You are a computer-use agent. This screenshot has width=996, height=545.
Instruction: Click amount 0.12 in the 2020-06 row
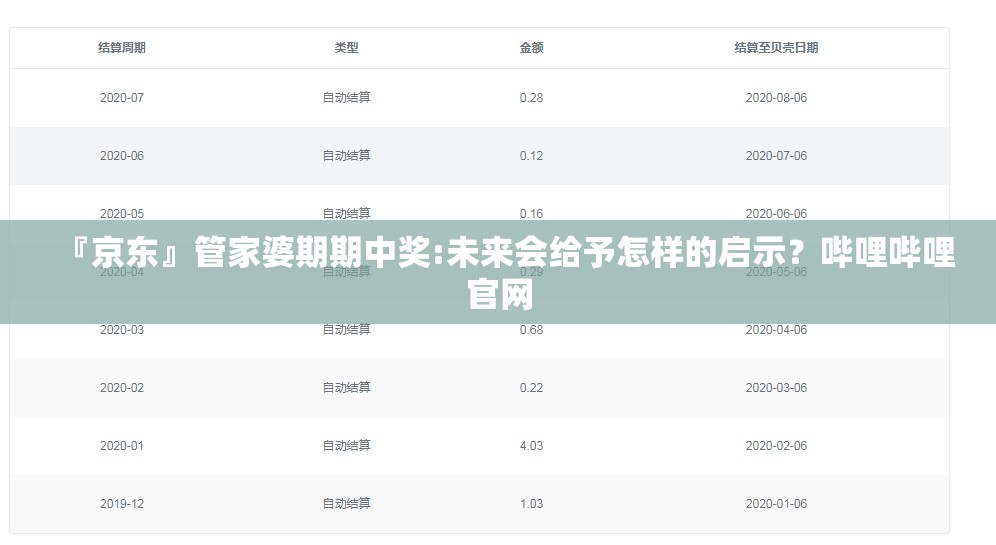(531, 156)
